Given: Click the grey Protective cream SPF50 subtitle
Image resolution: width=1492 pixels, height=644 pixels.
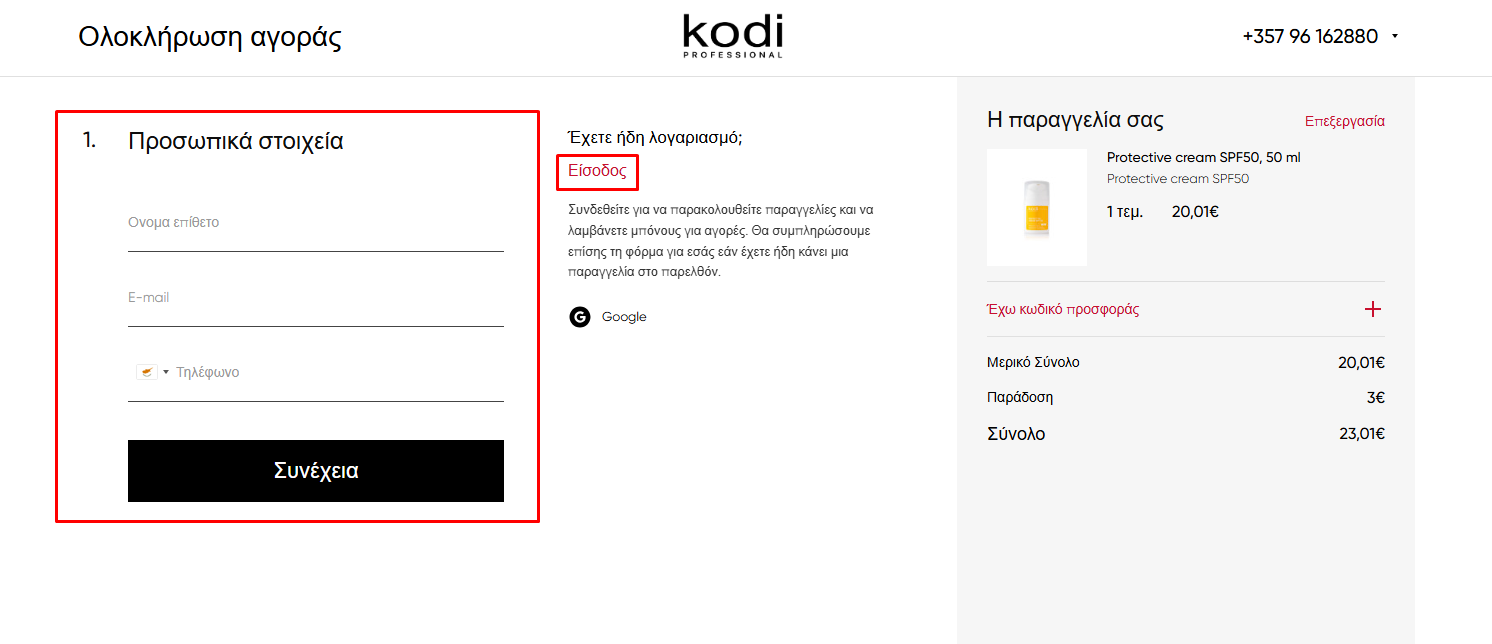Looking at the screenshot, I should (1177, 179).
